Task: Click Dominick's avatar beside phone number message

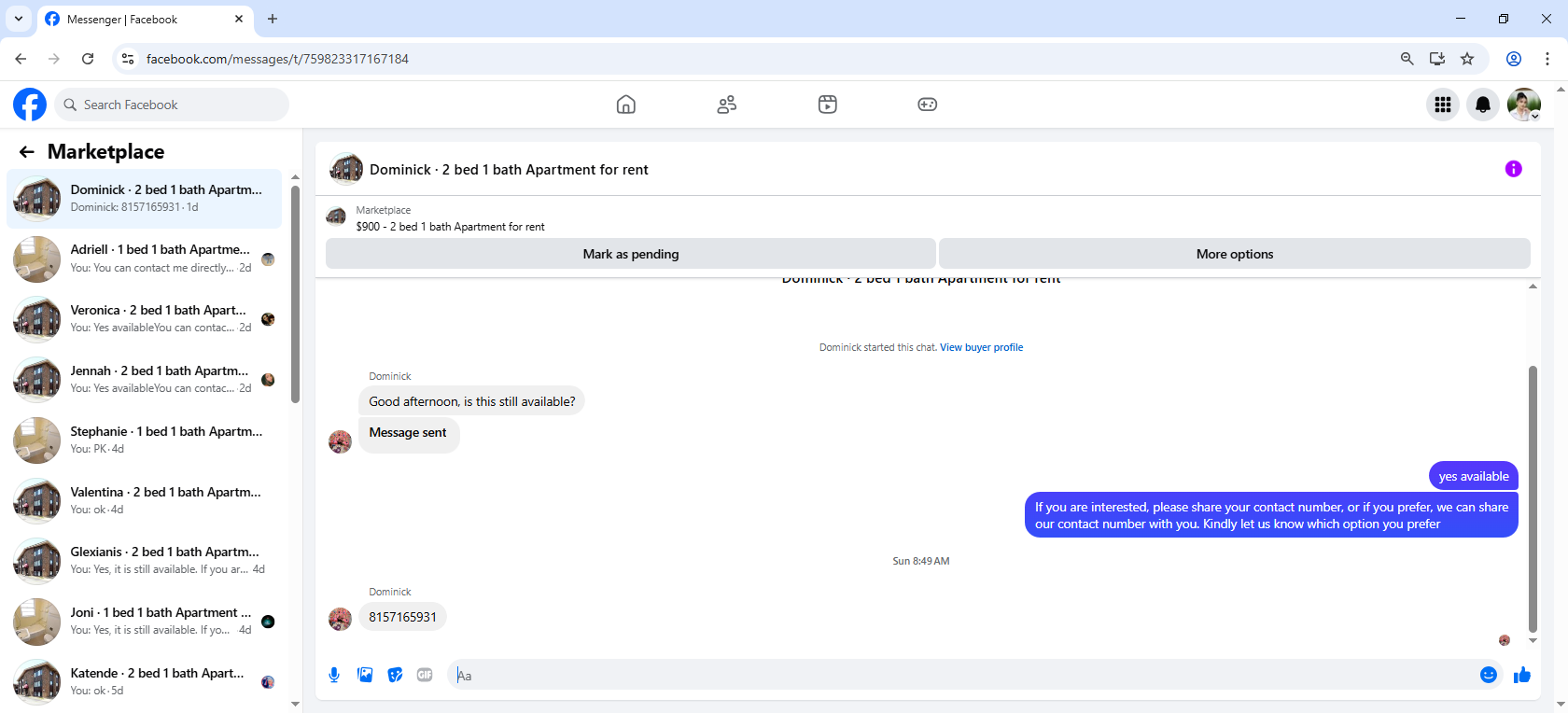Action: coord(340,619)
